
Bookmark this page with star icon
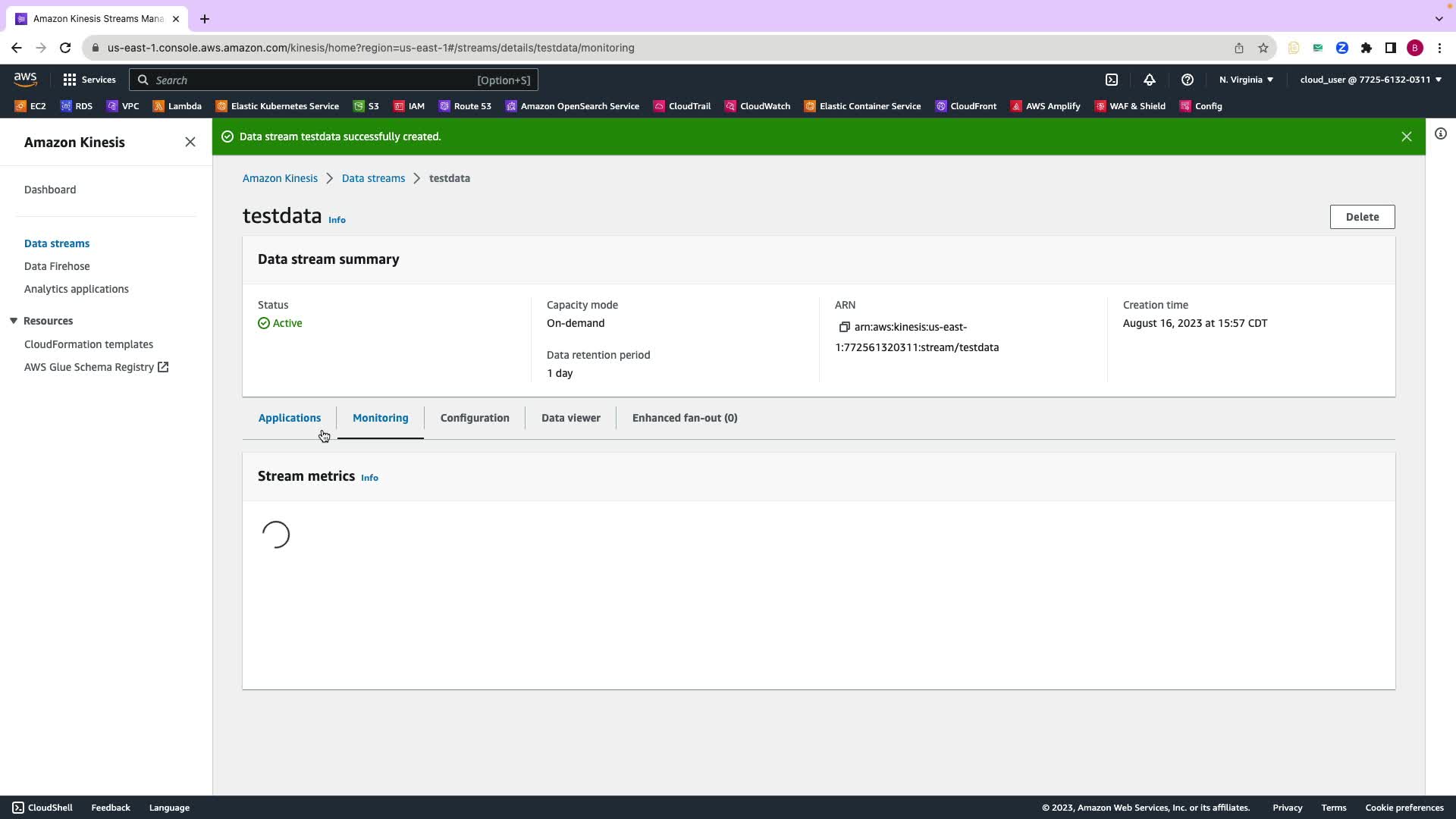pos(1263,48)
